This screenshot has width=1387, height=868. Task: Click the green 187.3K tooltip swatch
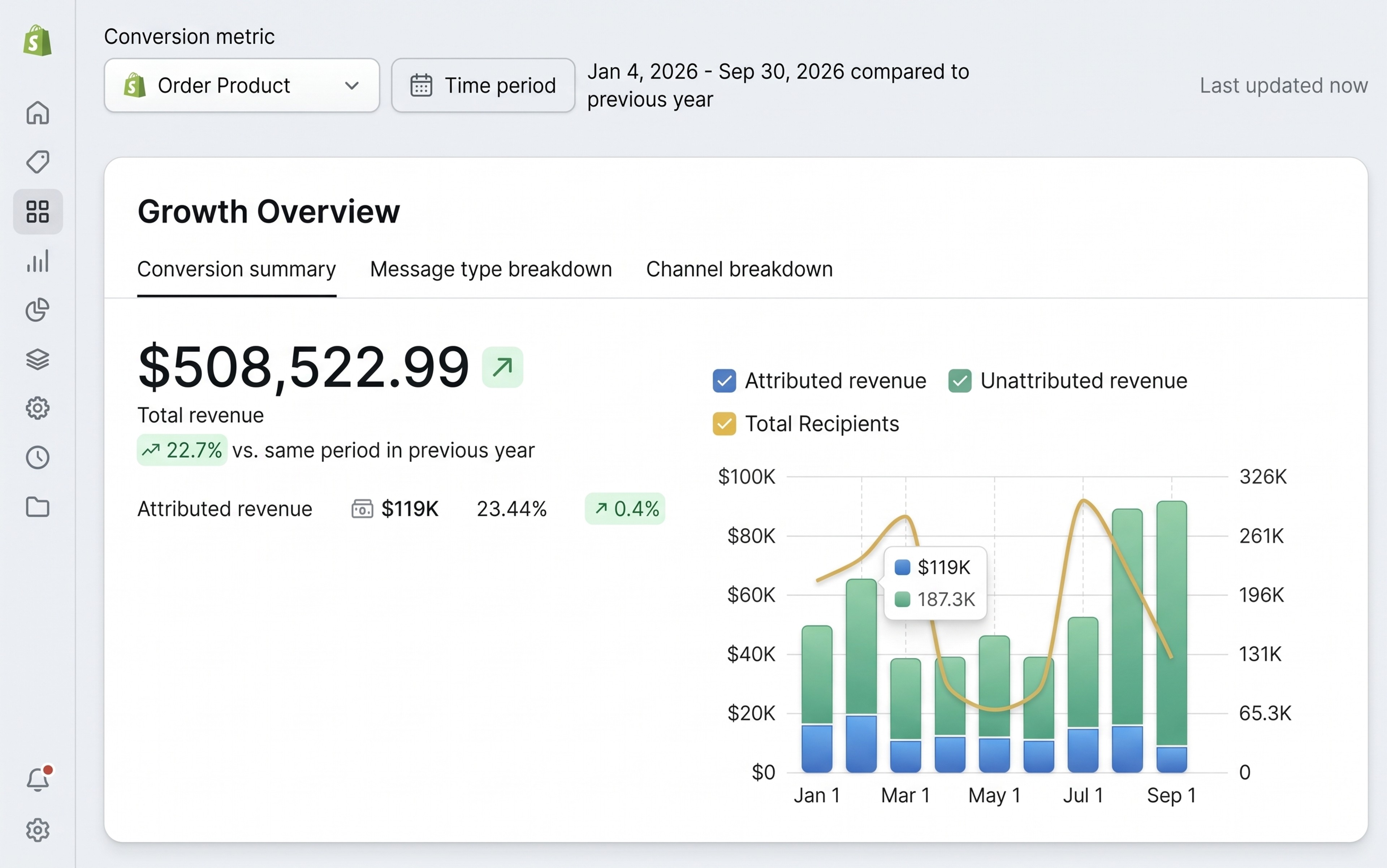click(x=903, y=599)
